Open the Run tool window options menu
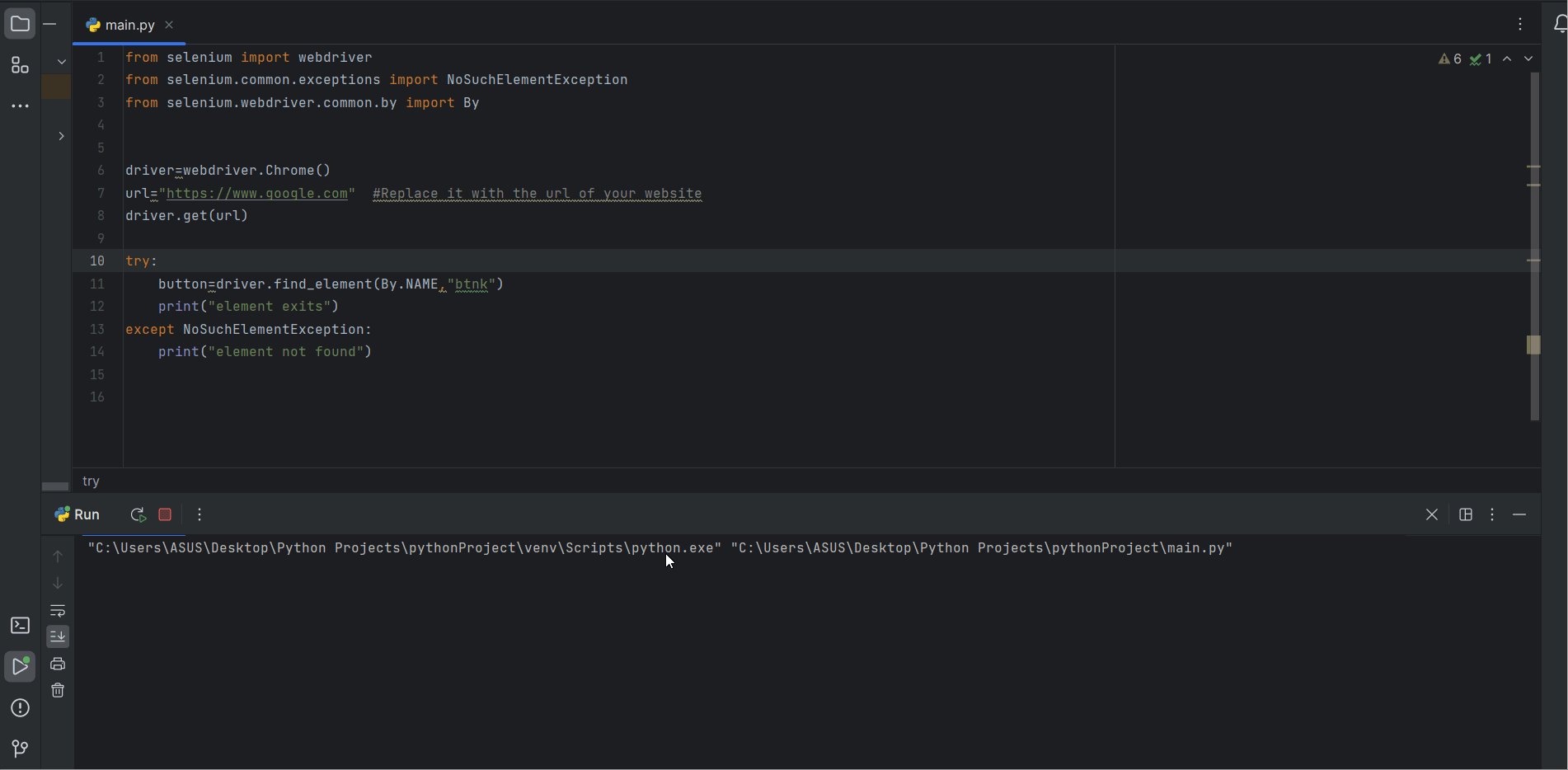 click(1492, 514)
